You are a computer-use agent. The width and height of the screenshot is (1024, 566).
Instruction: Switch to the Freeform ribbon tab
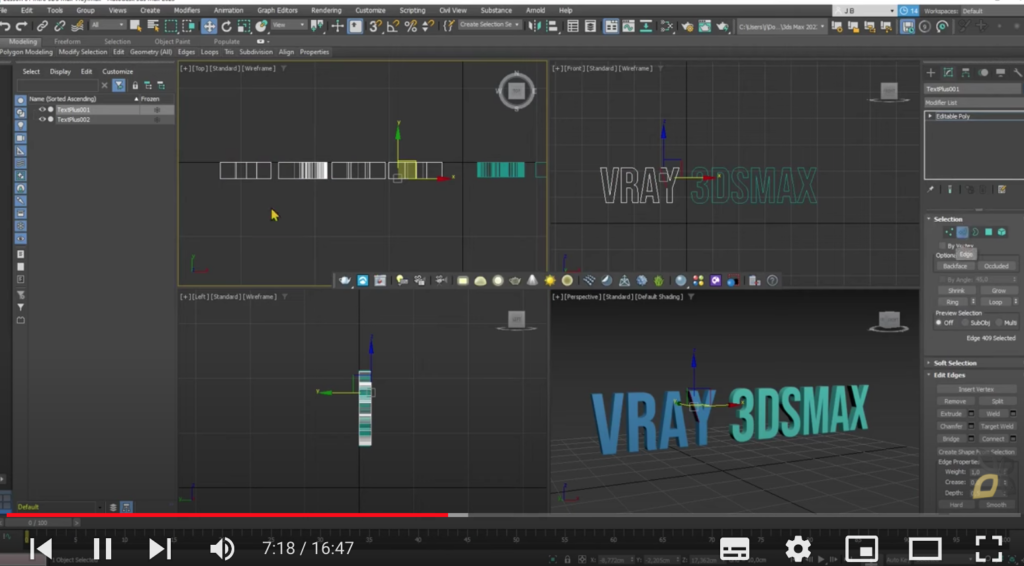click(x=67, y=41)
